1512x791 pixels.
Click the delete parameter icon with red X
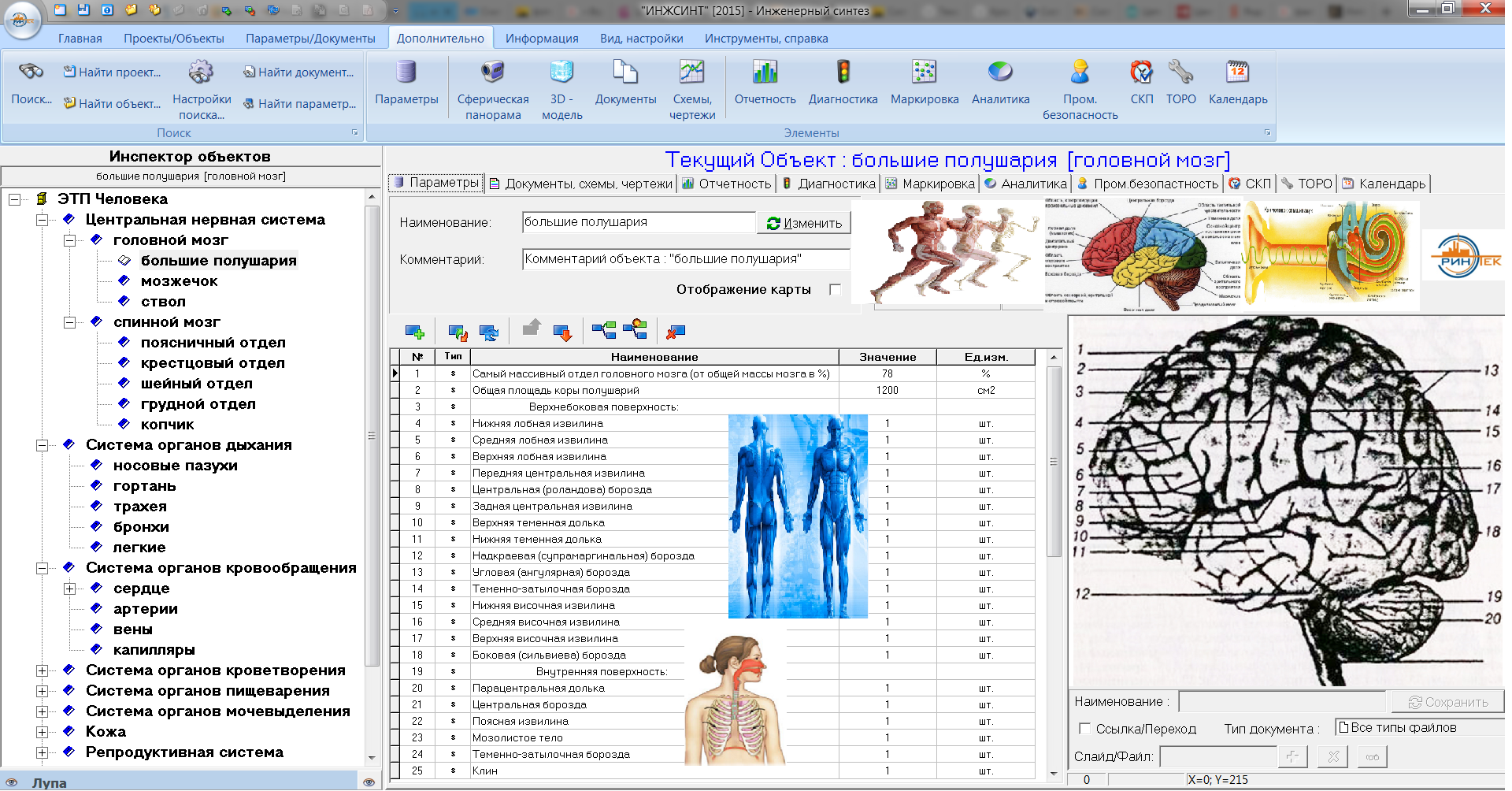(675, 332)
